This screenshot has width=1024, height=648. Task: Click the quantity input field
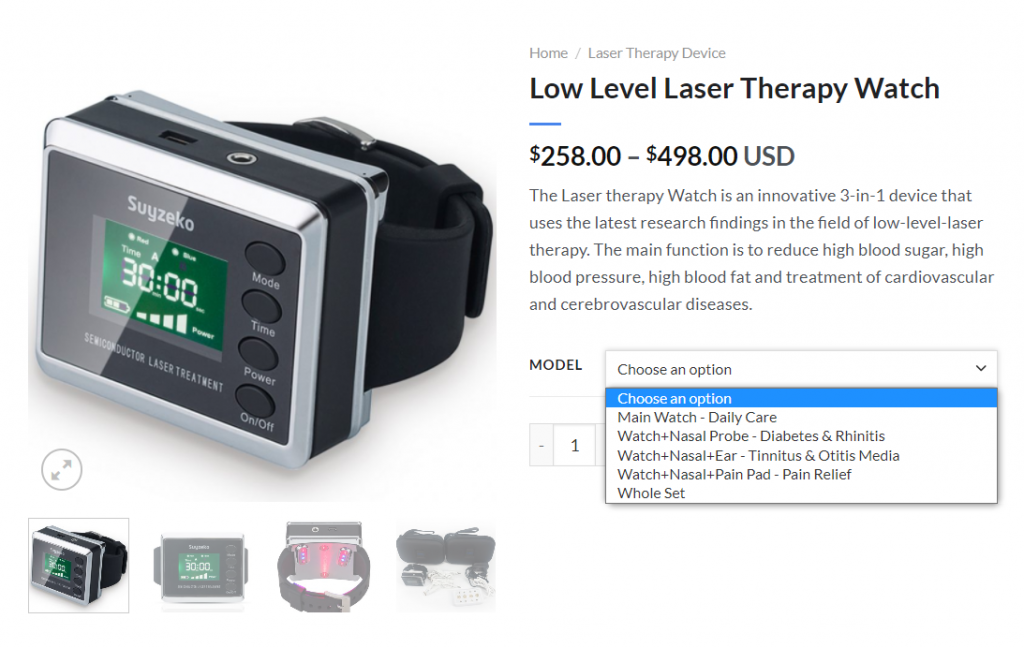(x=575, y=445)
